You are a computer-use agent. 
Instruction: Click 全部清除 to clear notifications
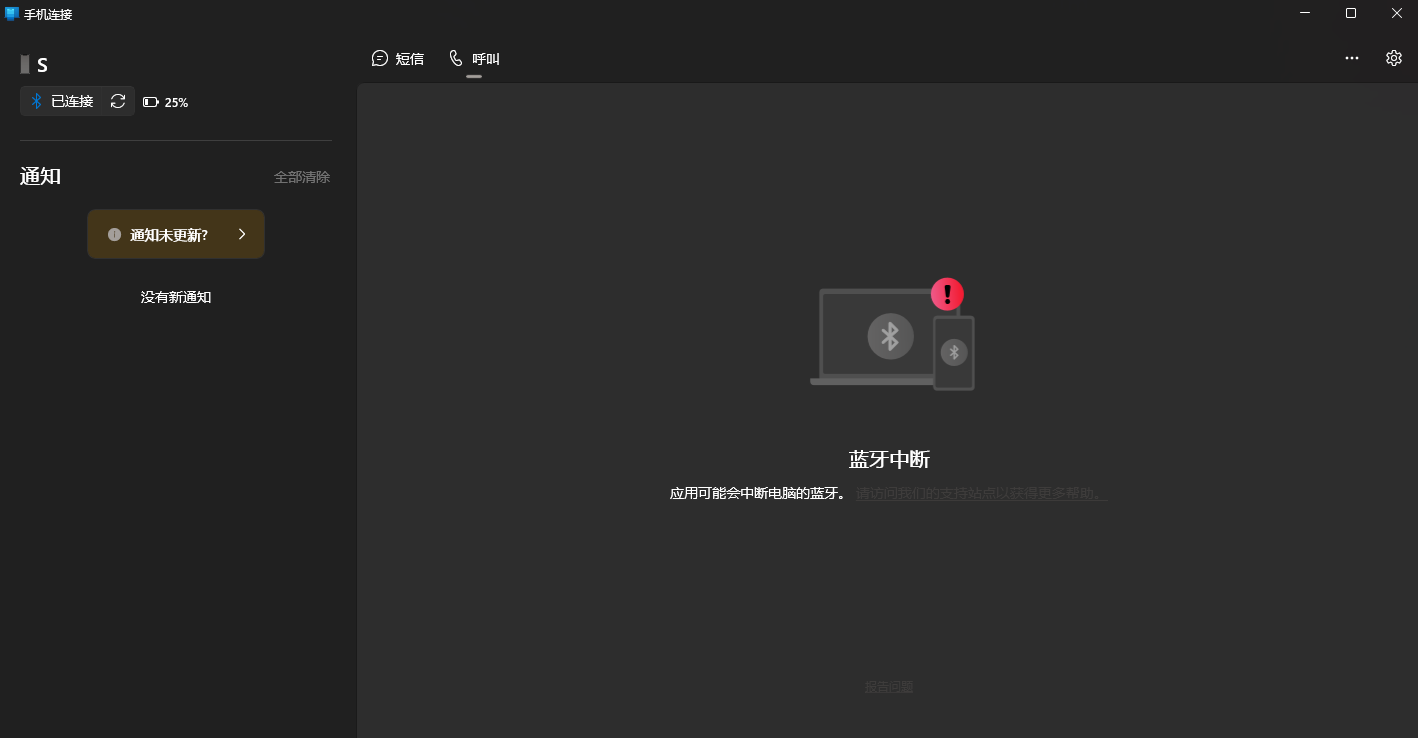(302, 177)
